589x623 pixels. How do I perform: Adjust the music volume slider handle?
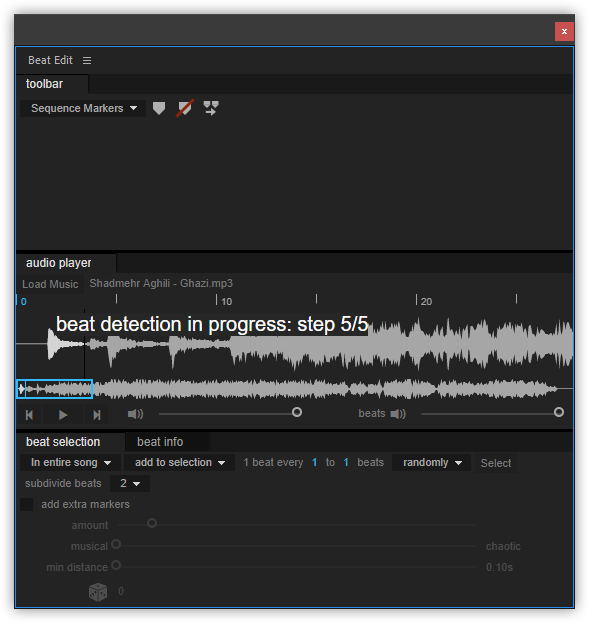coord(296,412)
